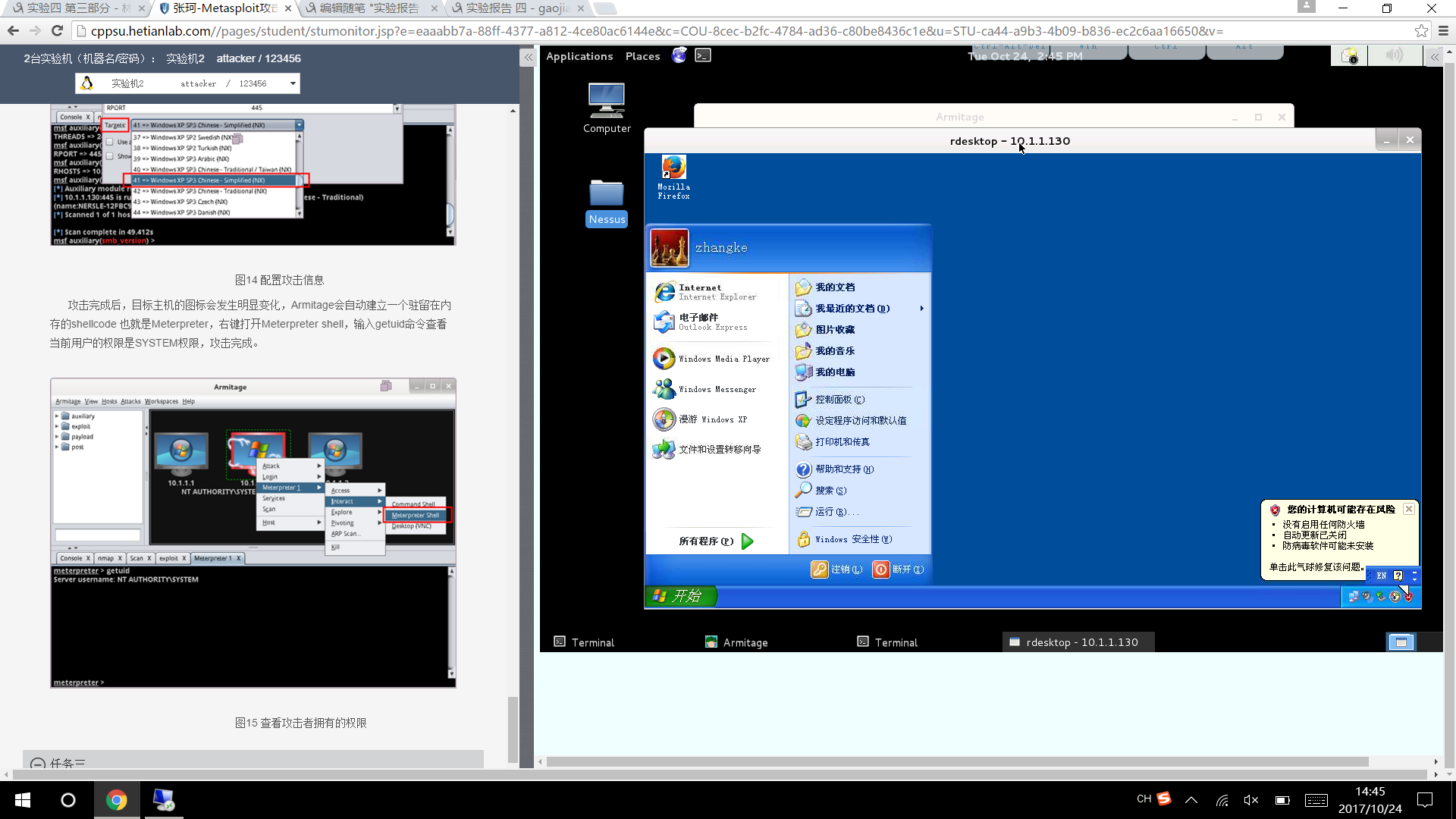Close security risk balloon notification

pyautogui.click(x=1408, y=509)
